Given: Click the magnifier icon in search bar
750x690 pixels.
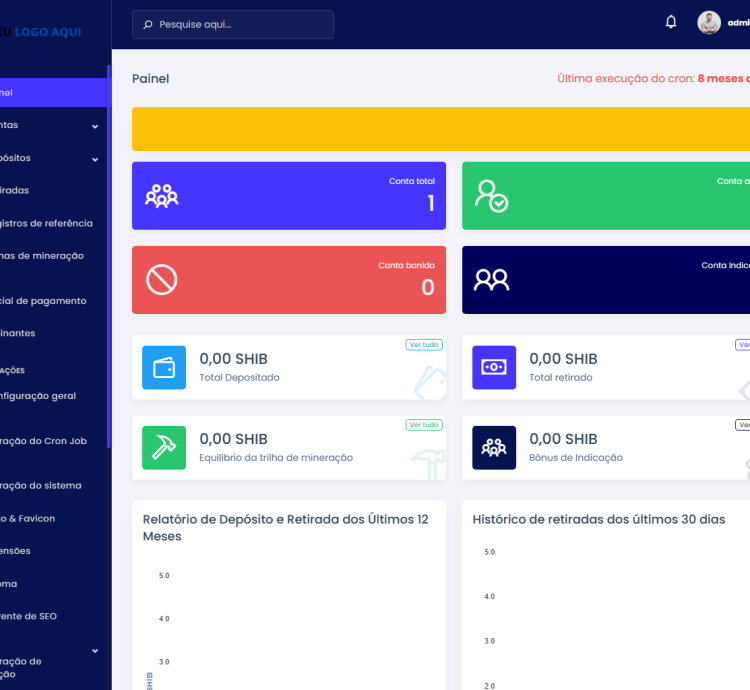Looking at the screenshot, I should (149, 25).
